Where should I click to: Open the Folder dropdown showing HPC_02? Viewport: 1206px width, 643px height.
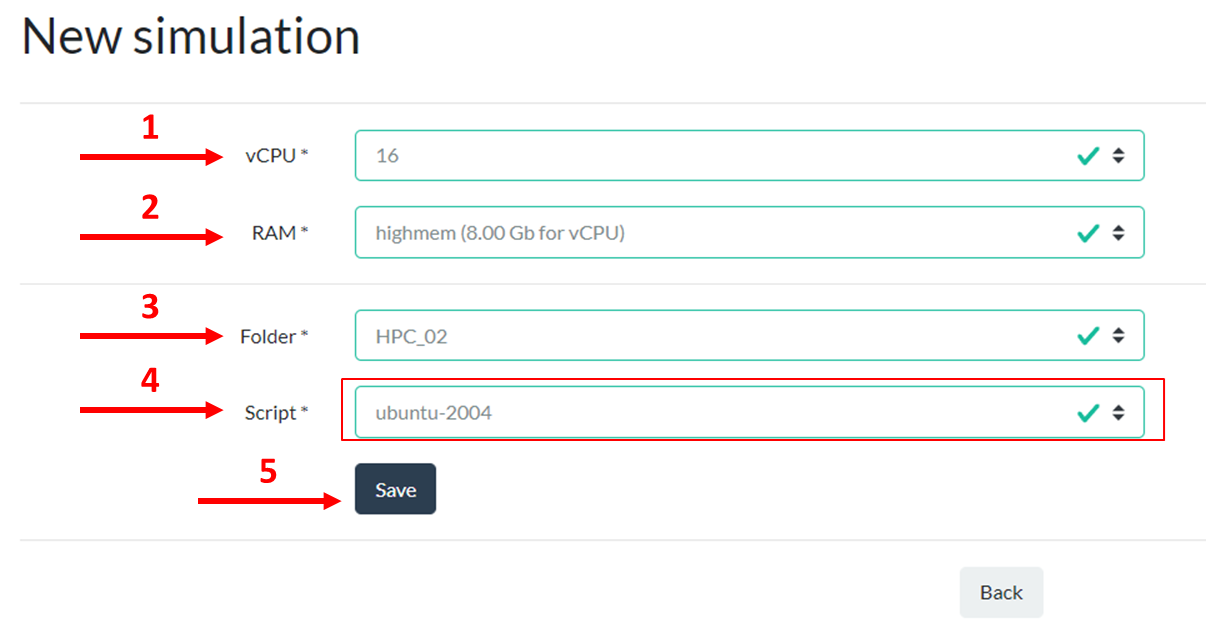700,335
